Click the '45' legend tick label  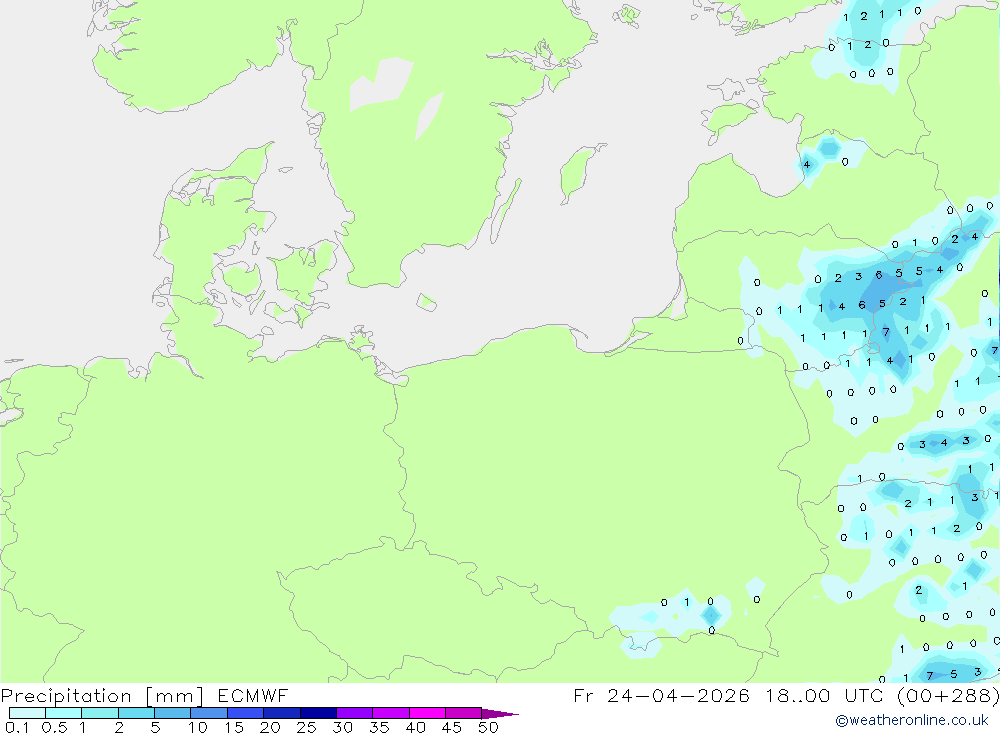452,727
